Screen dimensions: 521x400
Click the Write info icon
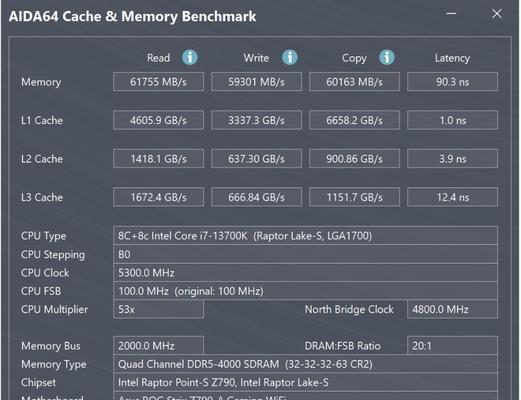[290, 58]
